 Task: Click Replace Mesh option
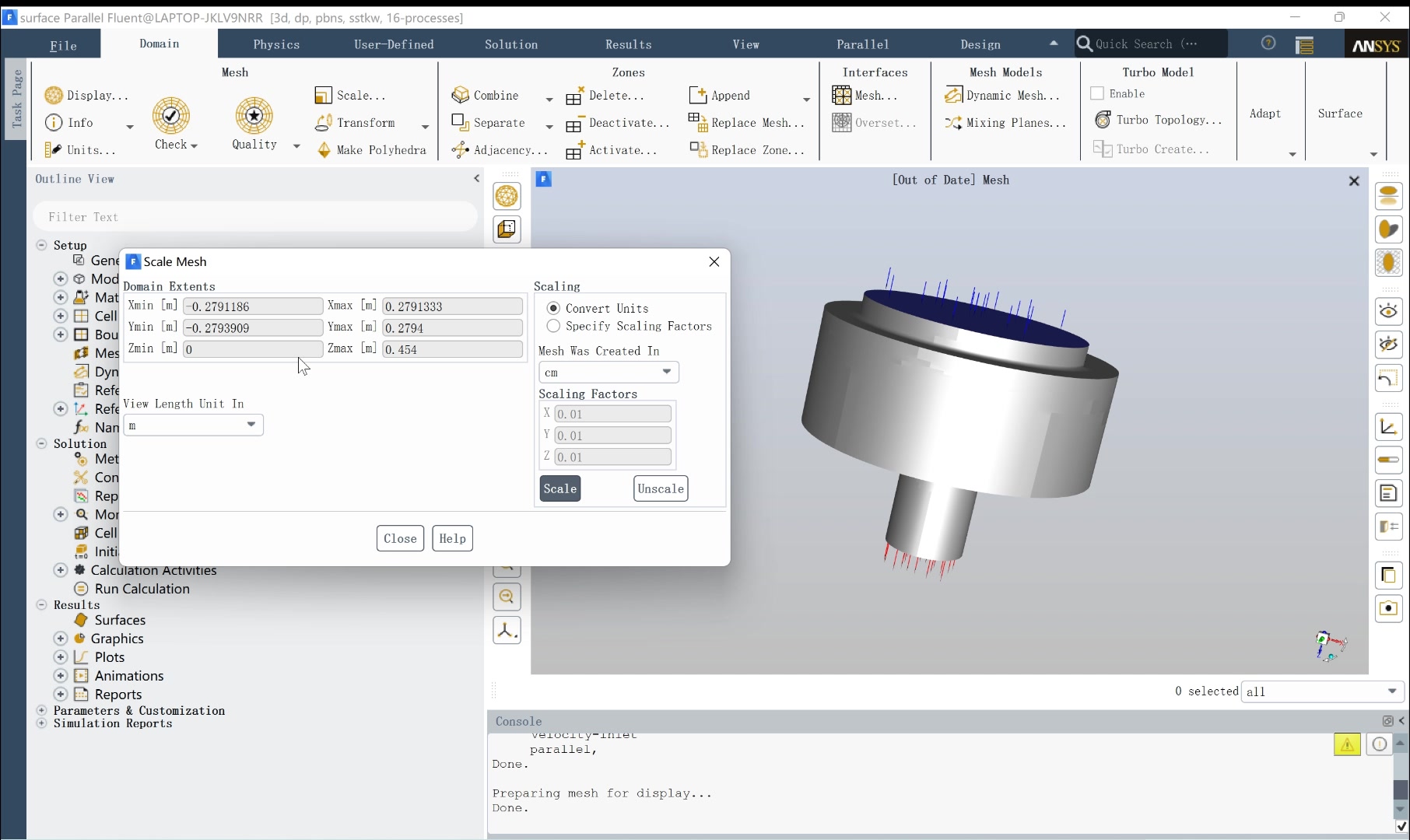(746, 122)
